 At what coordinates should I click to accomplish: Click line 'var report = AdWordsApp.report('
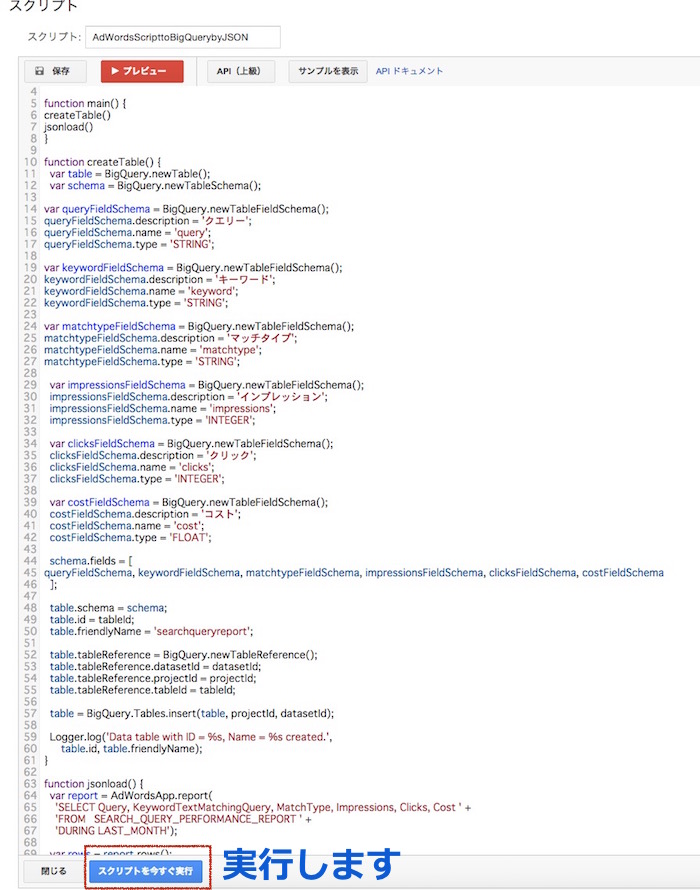(x=131, y=796)
